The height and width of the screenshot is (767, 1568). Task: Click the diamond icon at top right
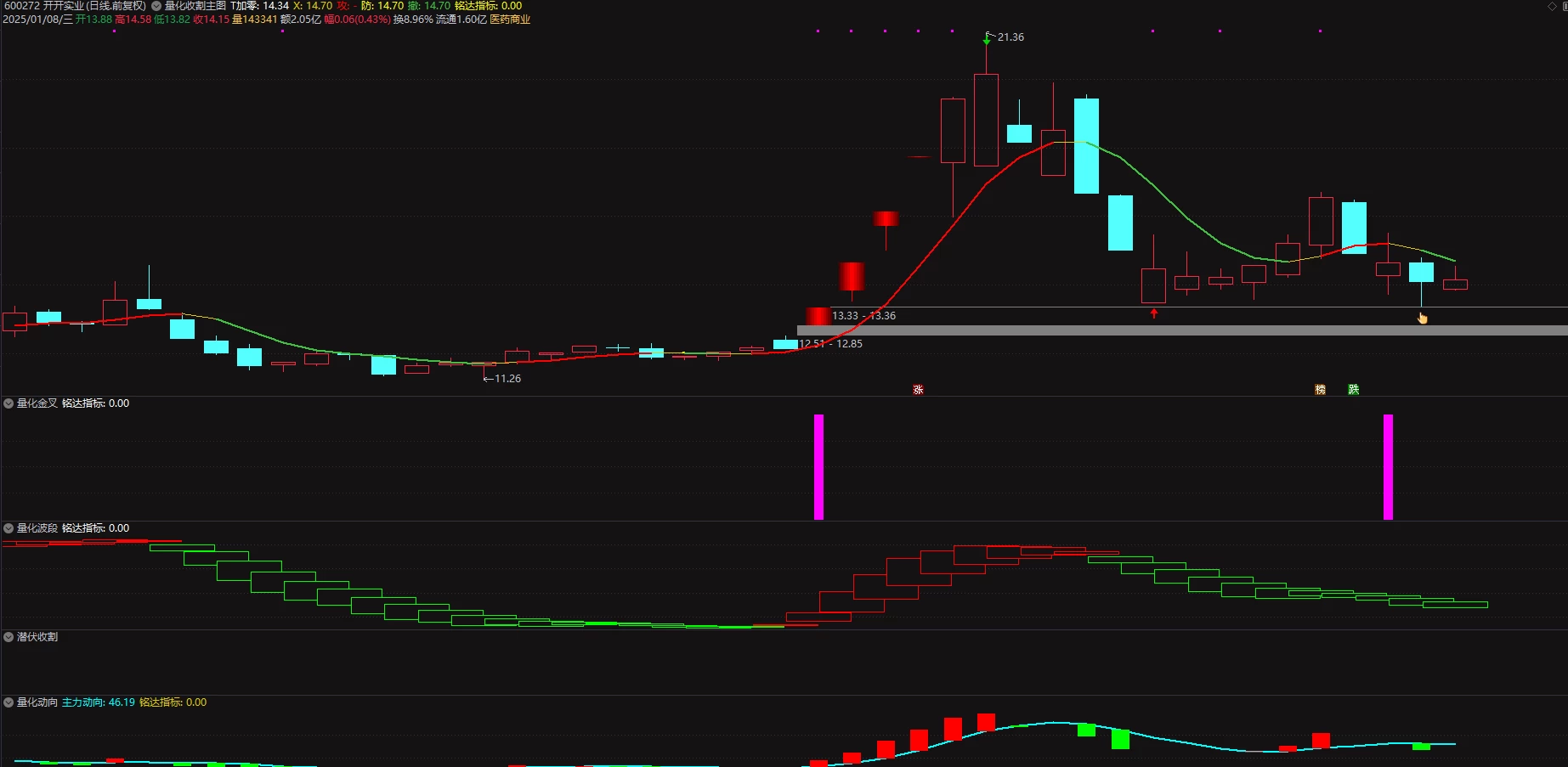1552,6
